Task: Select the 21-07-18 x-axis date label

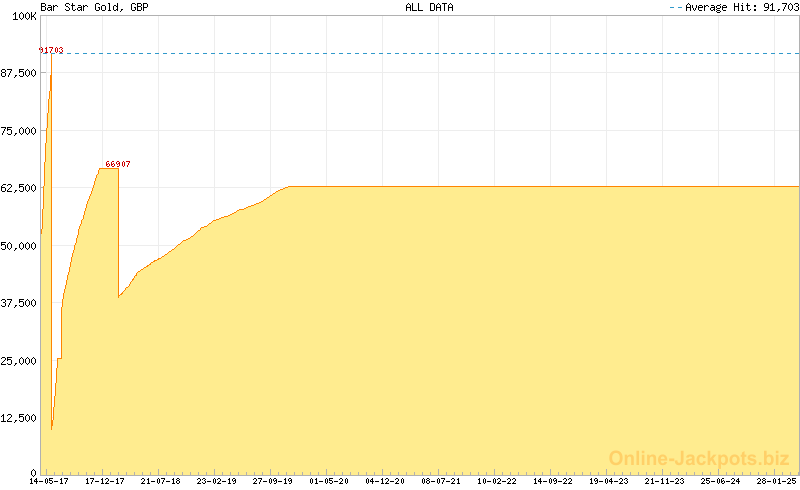Action: click(x=161, y=481)
